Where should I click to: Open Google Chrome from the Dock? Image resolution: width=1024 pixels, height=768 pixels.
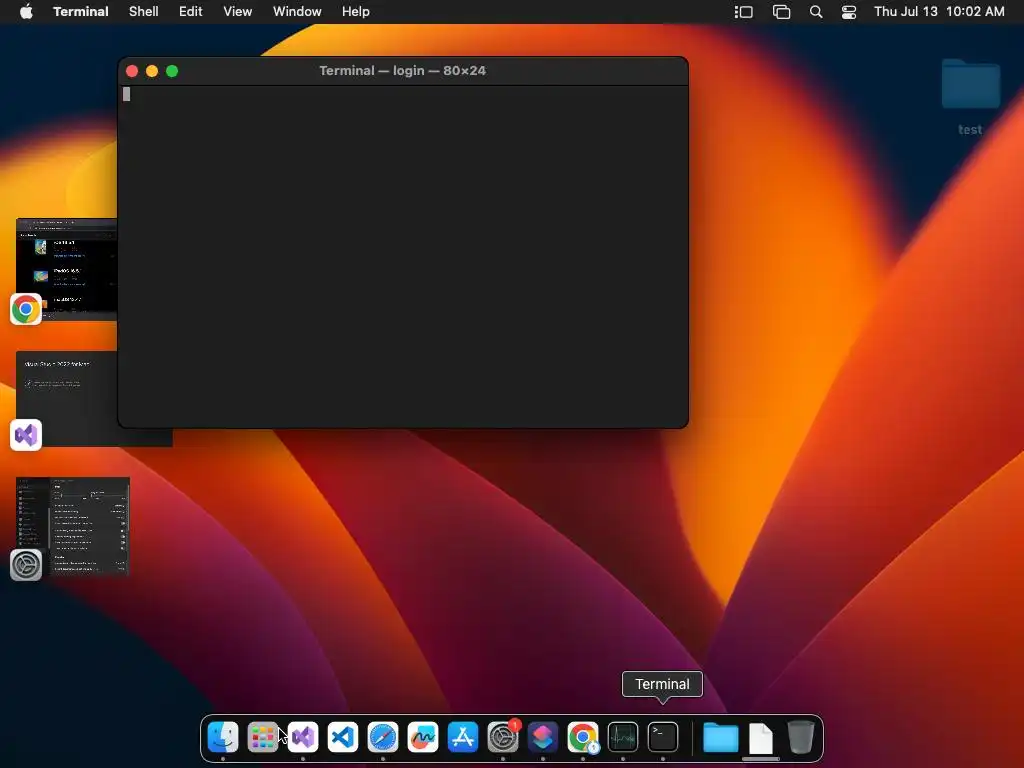click(x=583, y=737)
